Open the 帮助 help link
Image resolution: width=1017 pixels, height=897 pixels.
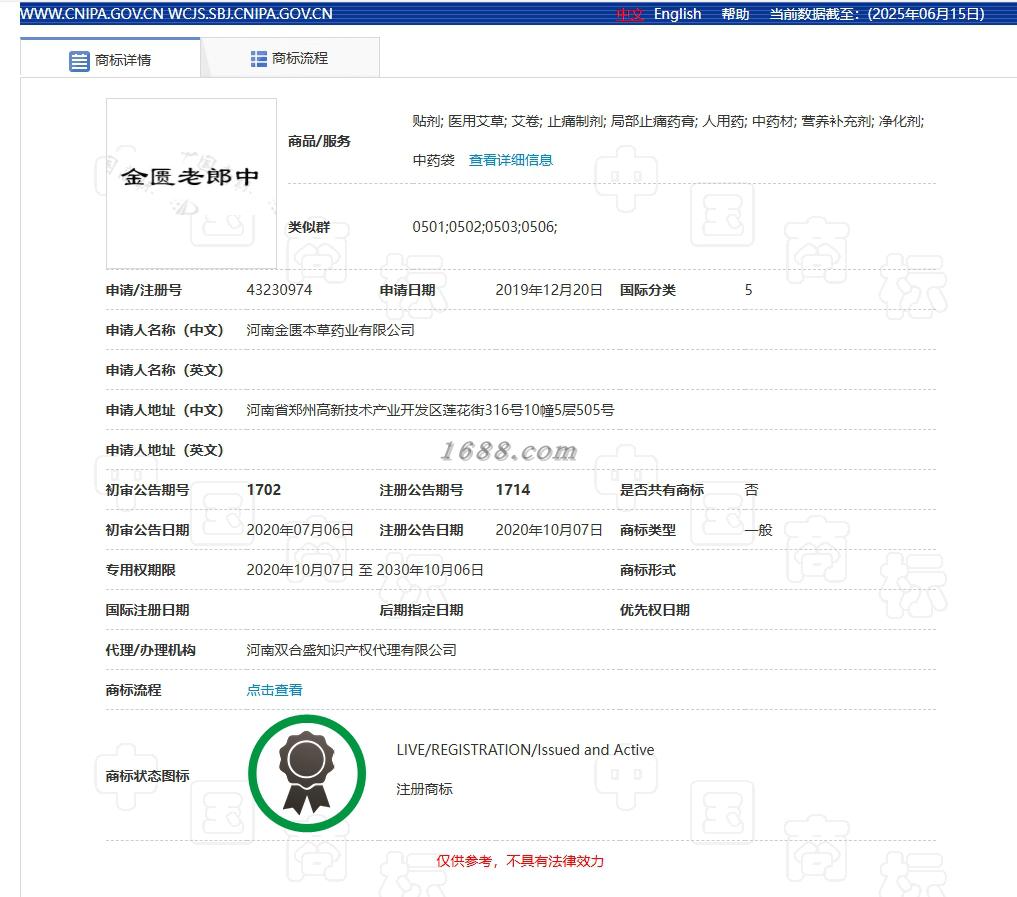click(735, 14)
